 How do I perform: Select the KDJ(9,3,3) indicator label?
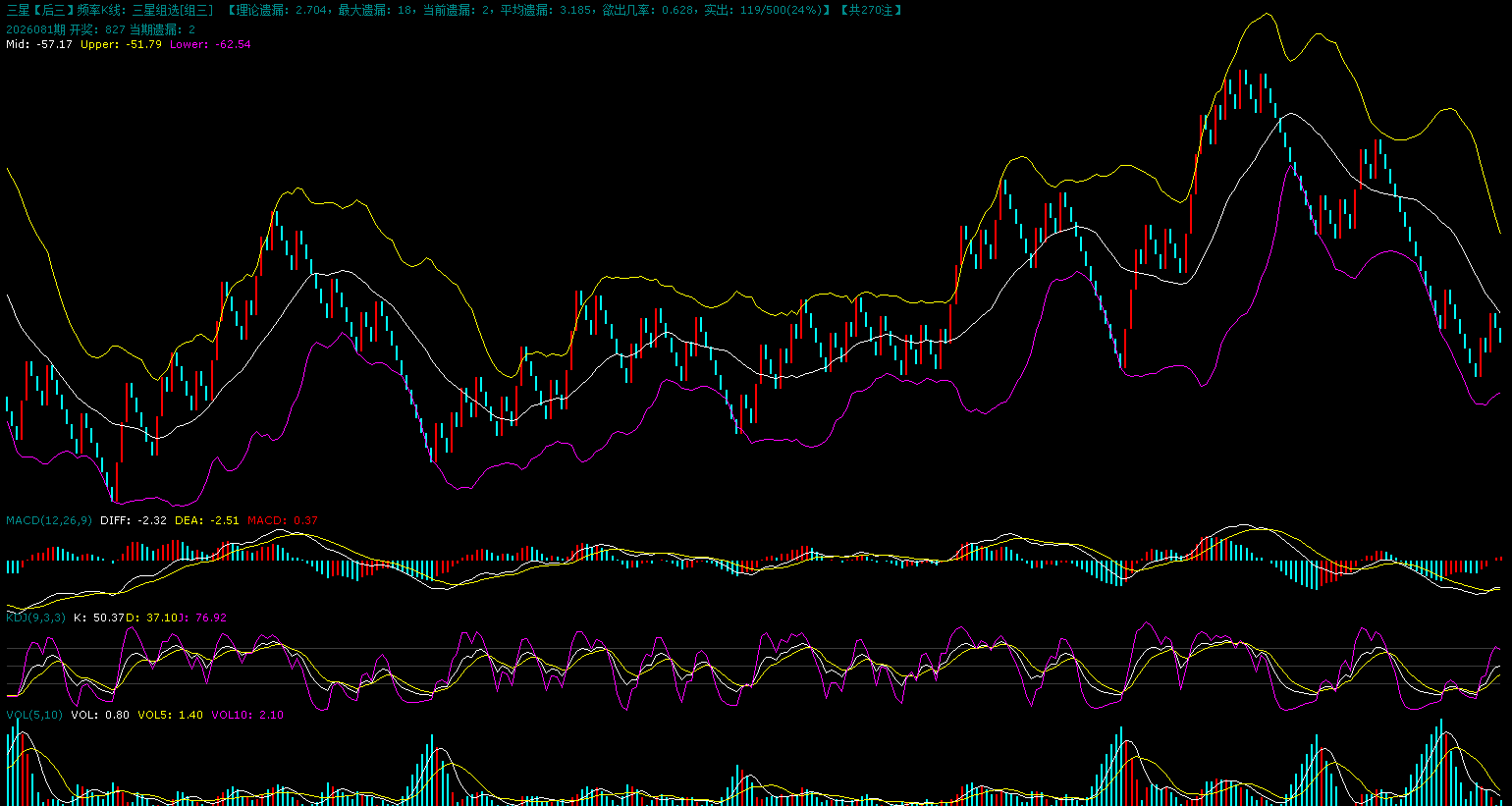[36, 618]
